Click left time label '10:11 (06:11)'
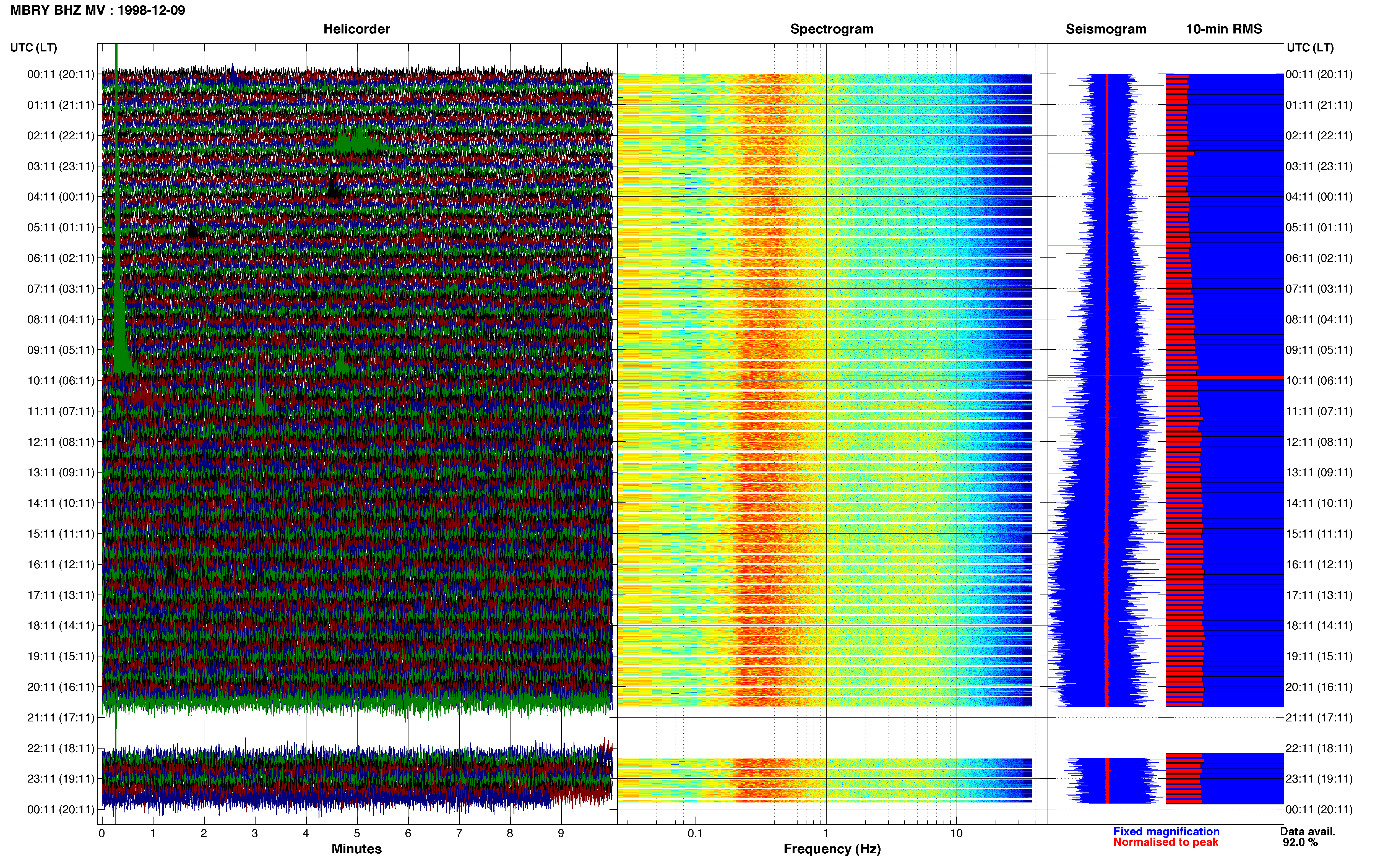The height and width of the screenshot is (868, 1388). click(x=60, y=380)
